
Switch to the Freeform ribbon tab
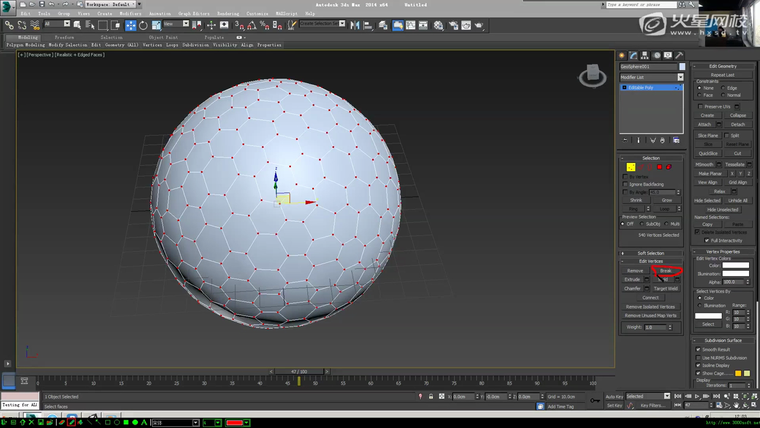pyautogui.click(x=66, y=37)
